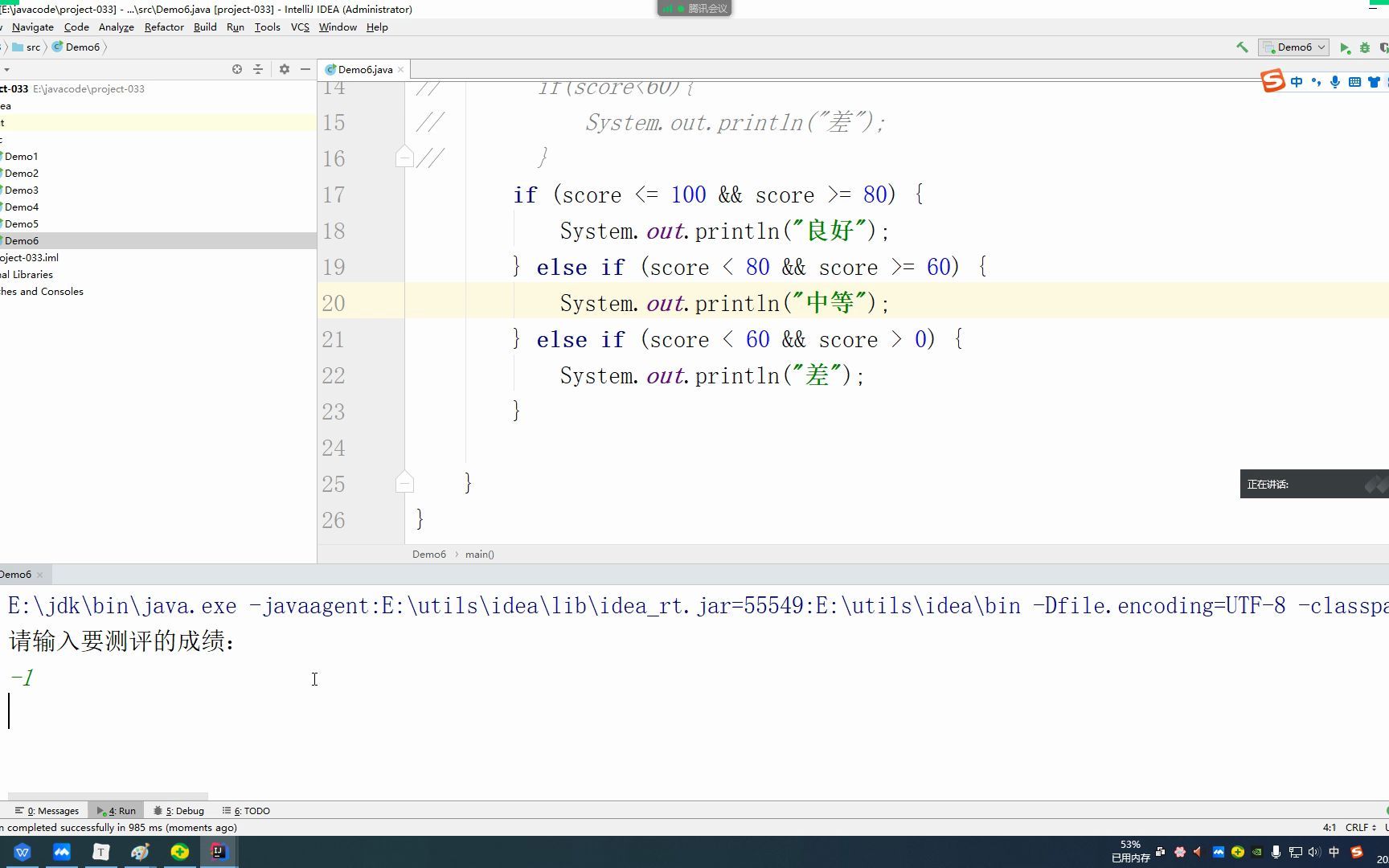Open the Tools menu
This screenshot has width=1389, height=868.
268,27
